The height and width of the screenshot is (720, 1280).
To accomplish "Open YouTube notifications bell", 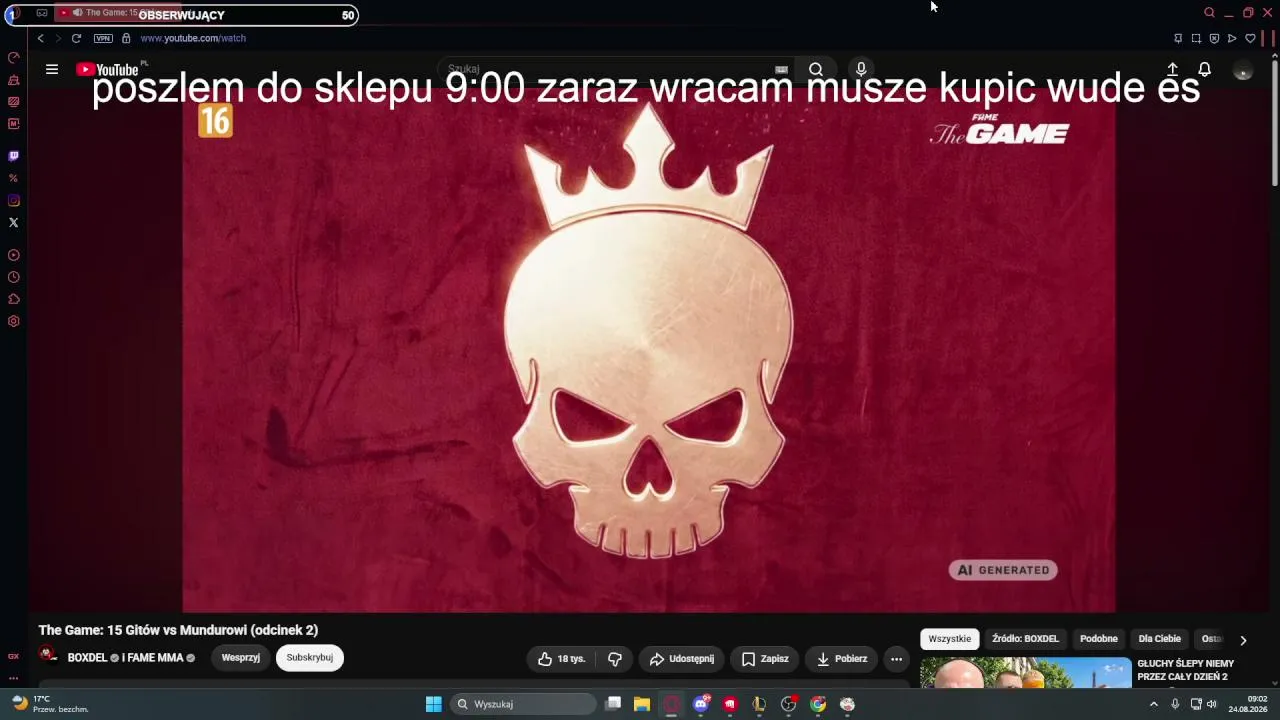I will click(1205, 69).
